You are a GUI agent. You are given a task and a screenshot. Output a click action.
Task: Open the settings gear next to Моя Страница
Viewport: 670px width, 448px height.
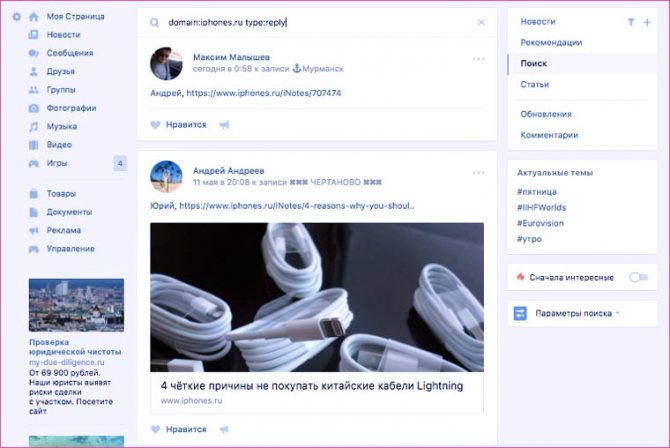pyautogui.click(x=17, y=17)
